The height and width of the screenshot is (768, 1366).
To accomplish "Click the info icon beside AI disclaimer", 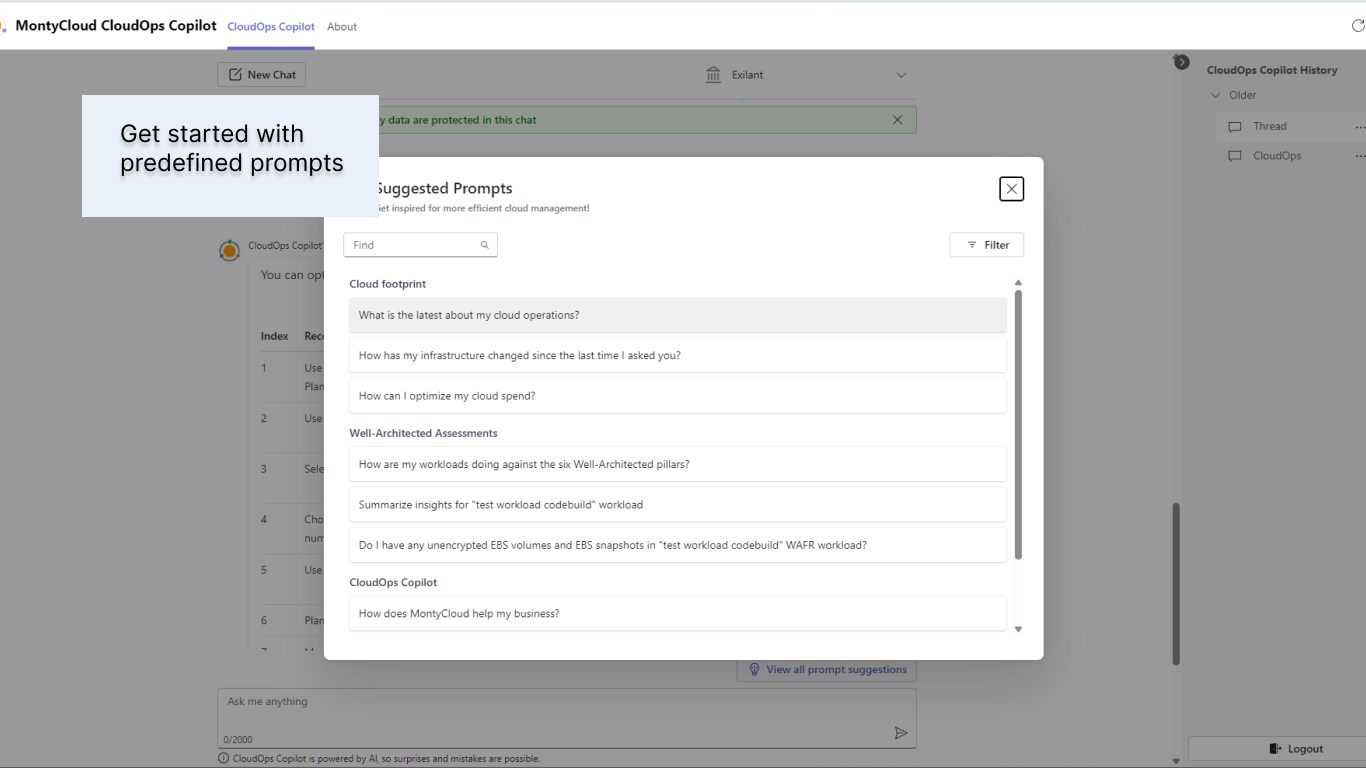I will (x=224, y=758).
